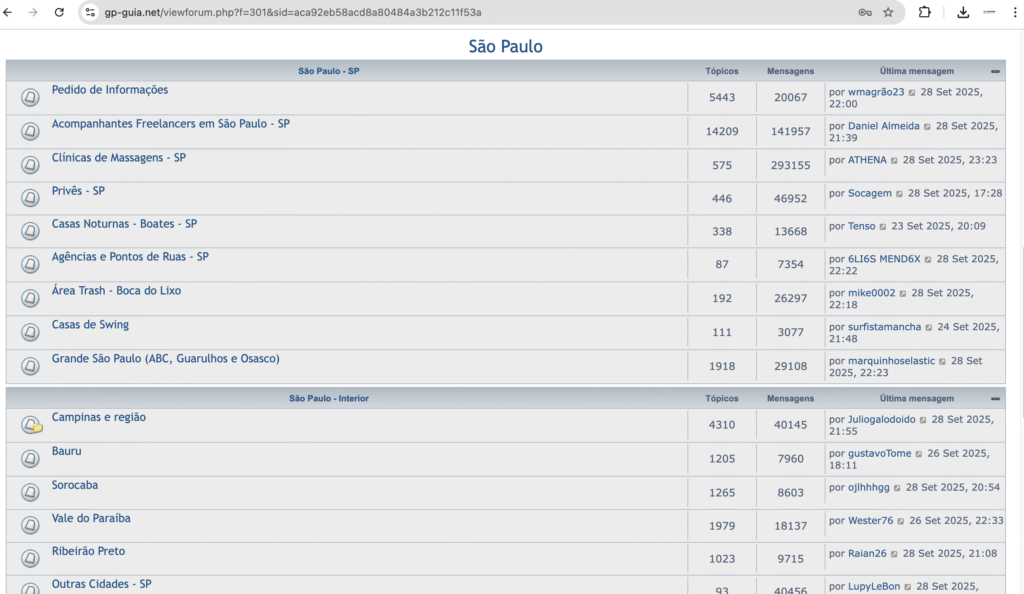The width and height of the screenshot is (1024, 594).
Task: Collapse the São Paulo - Interior category
Action: pyautogui.click(x=995, y=399)
